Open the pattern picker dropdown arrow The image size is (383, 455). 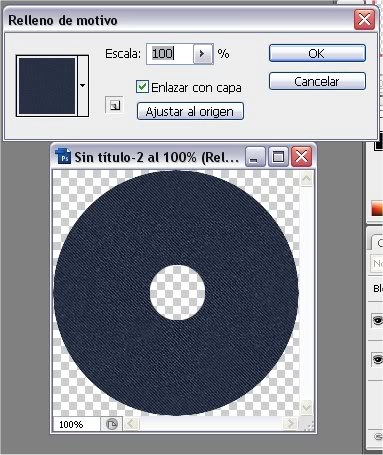click(x=83, y=86)
